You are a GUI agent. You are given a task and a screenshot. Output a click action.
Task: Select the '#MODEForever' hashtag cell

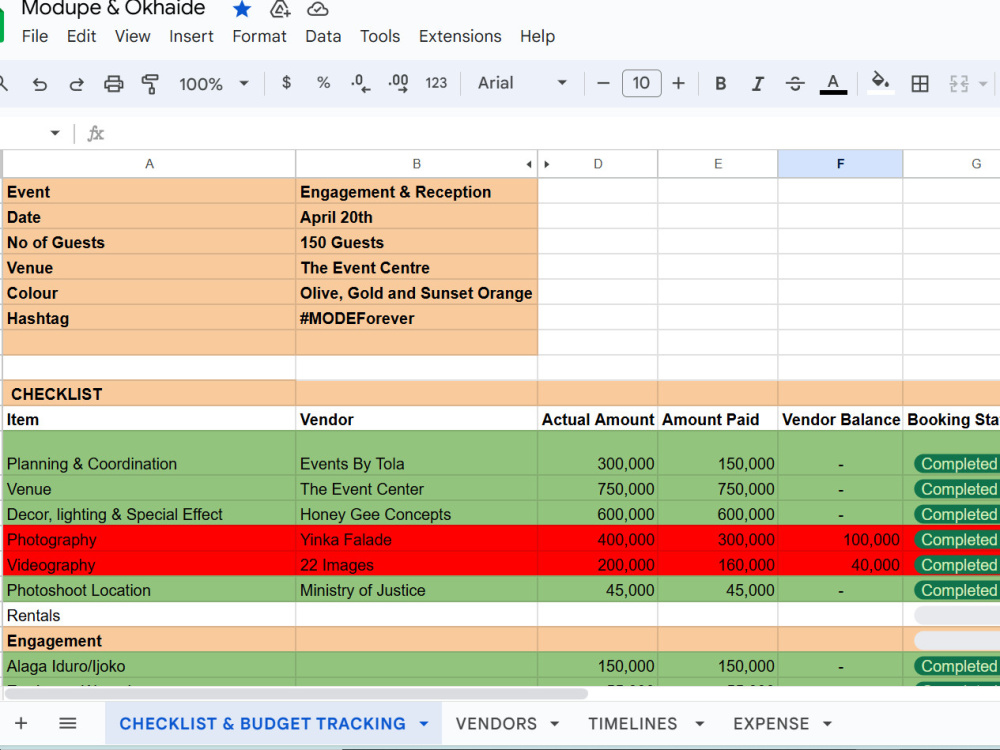(416, 318)
